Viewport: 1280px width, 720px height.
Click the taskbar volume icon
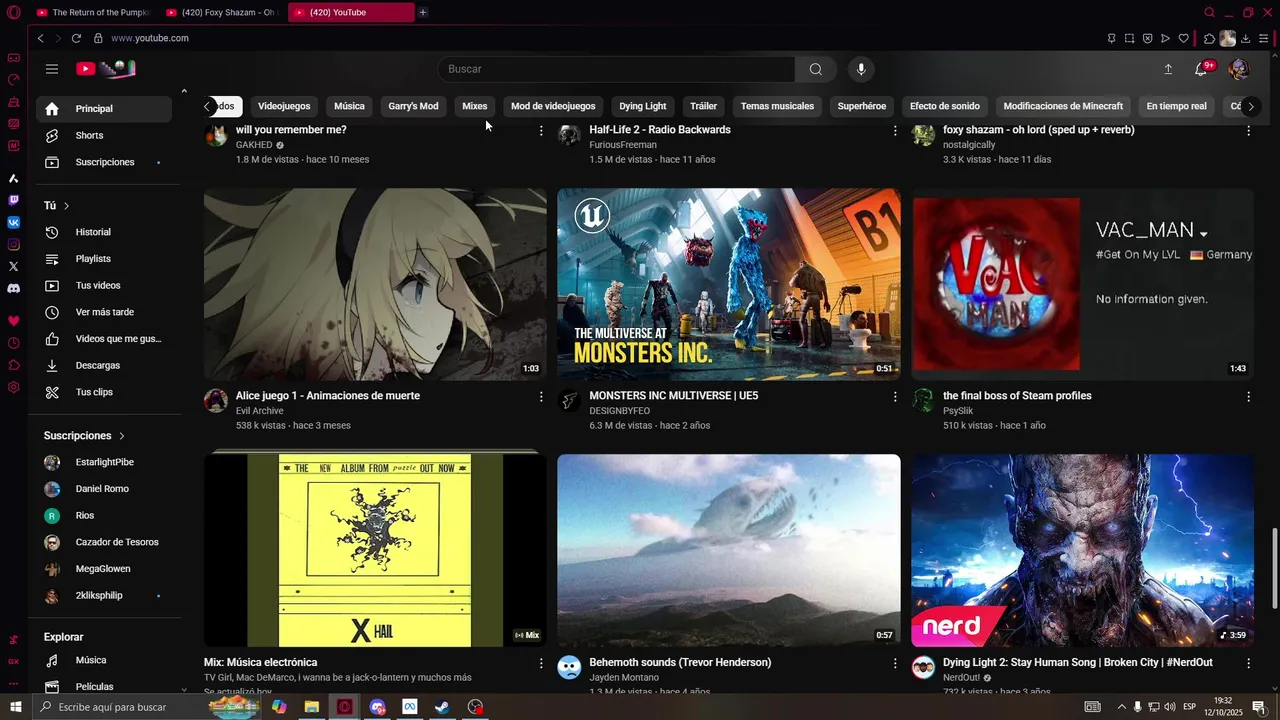[x=1169, y=707]
